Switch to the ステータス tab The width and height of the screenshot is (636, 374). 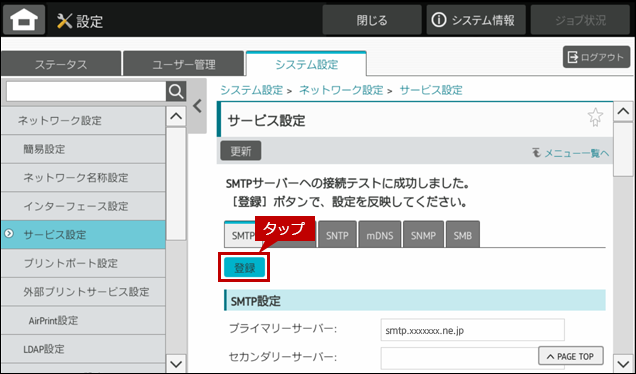[61, 64]
